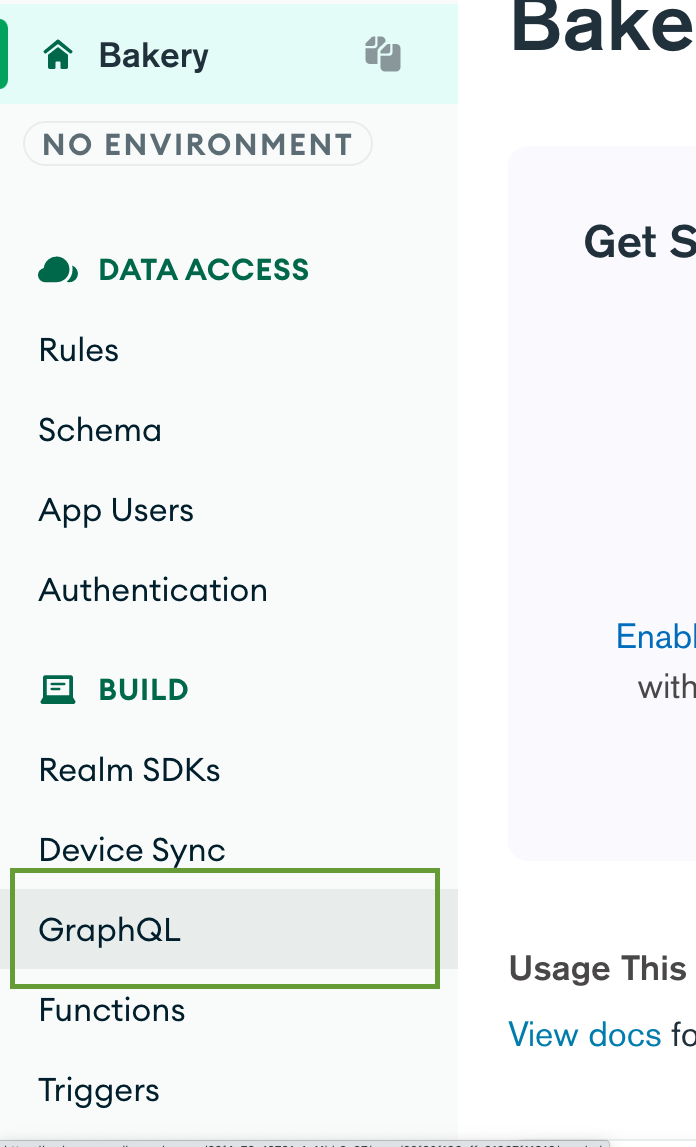Screen dimensions: 696x1147
Task: Open Realm SDKs page
Action: [129, 770]
